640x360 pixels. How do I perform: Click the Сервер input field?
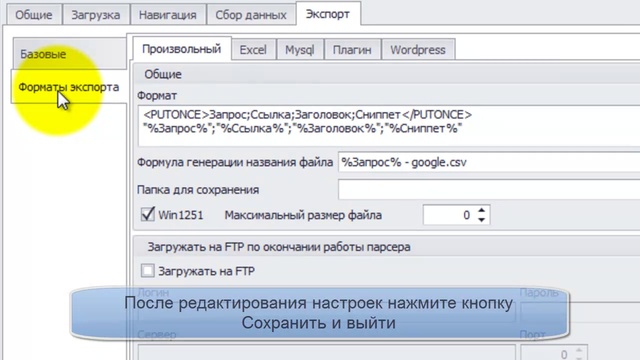pos(327,353)
